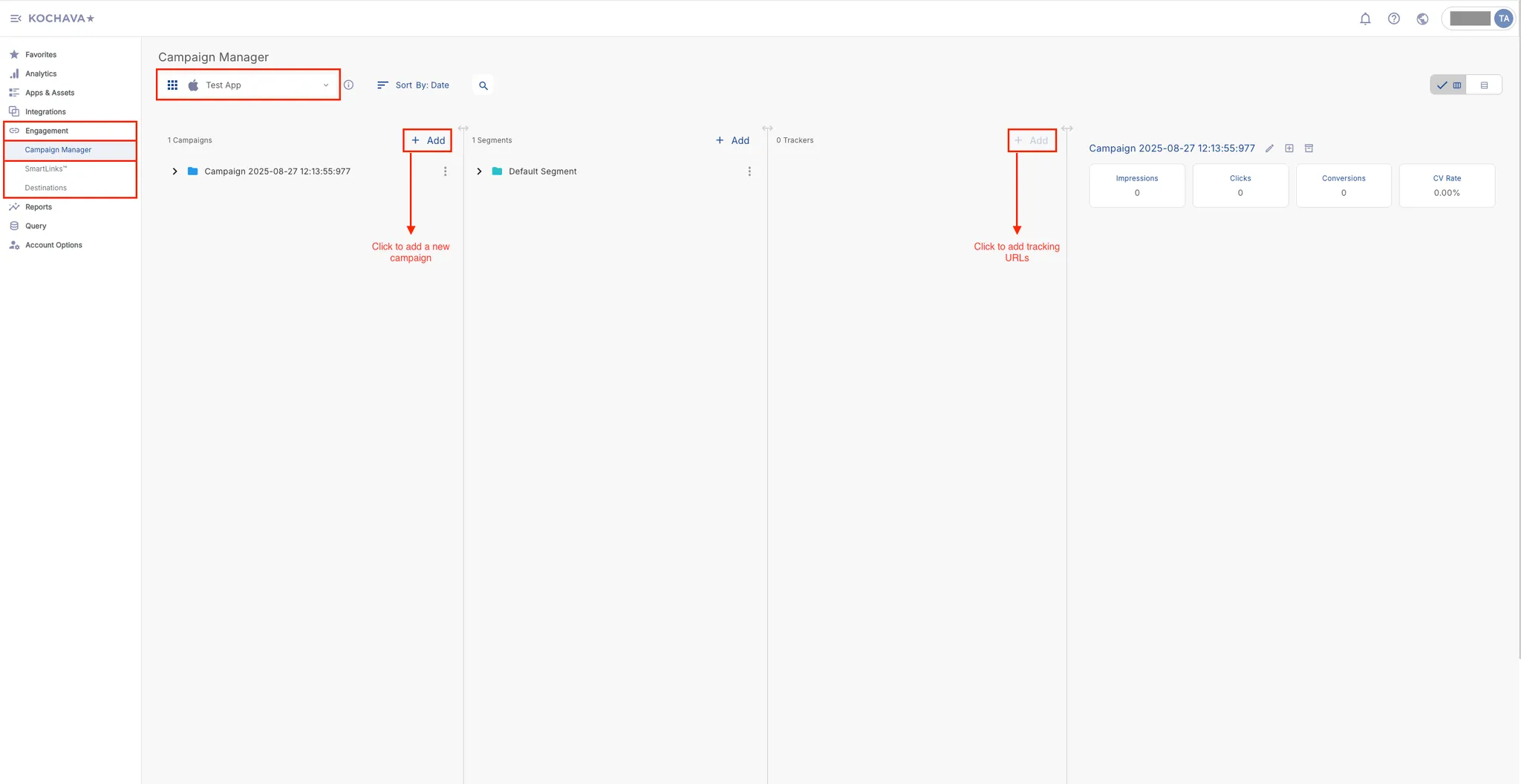
Task: Click the Add button under Trackers
Action: coord(1032,140)
